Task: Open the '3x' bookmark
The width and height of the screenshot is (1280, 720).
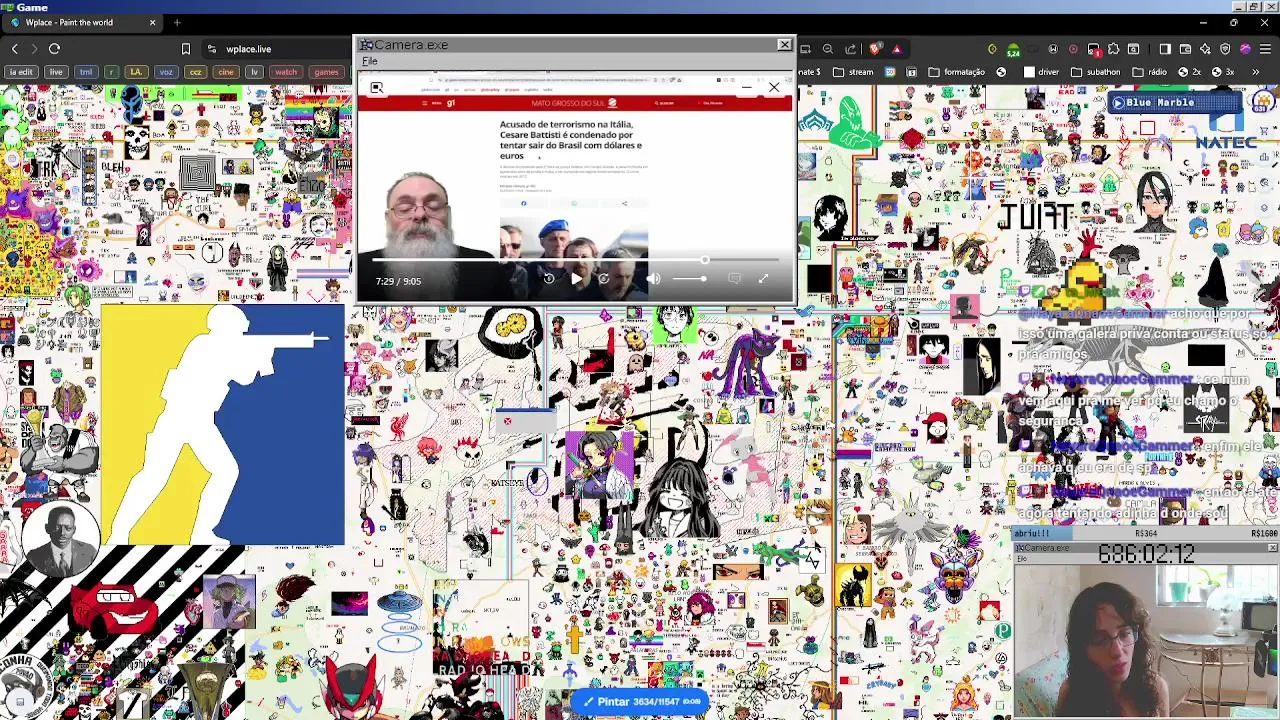Action: [x=1222, y=72]
